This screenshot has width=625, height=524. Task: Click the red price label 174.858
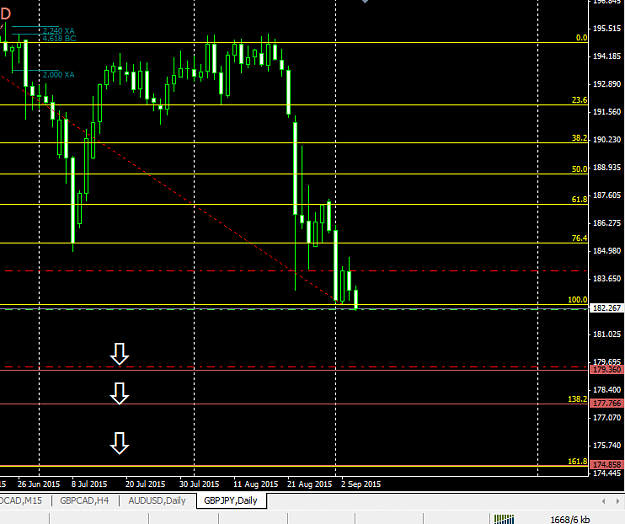pyautogui.click(x=606, y=465)
